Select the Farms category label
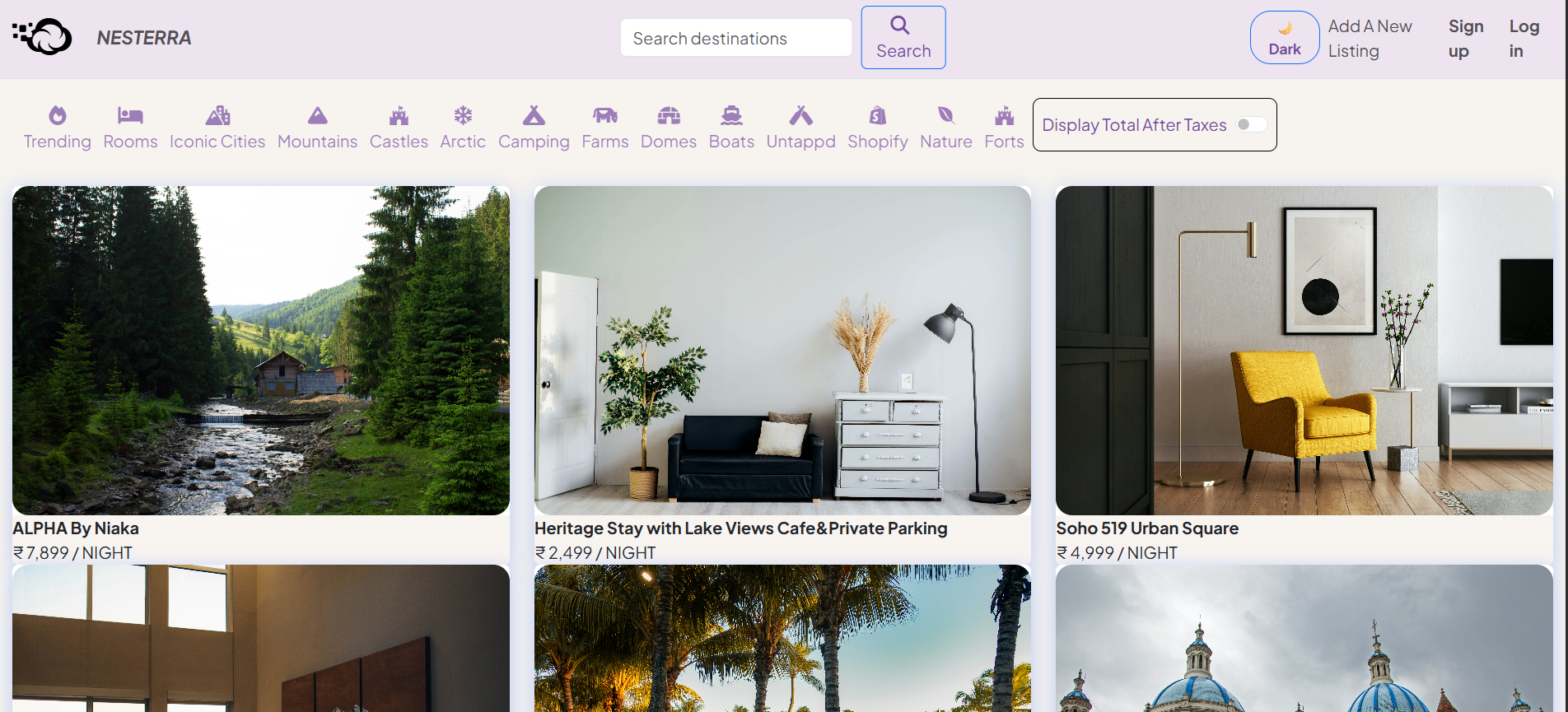This screenshot has height=712, width=1568. pyautogui.click(x=605, y=142)
